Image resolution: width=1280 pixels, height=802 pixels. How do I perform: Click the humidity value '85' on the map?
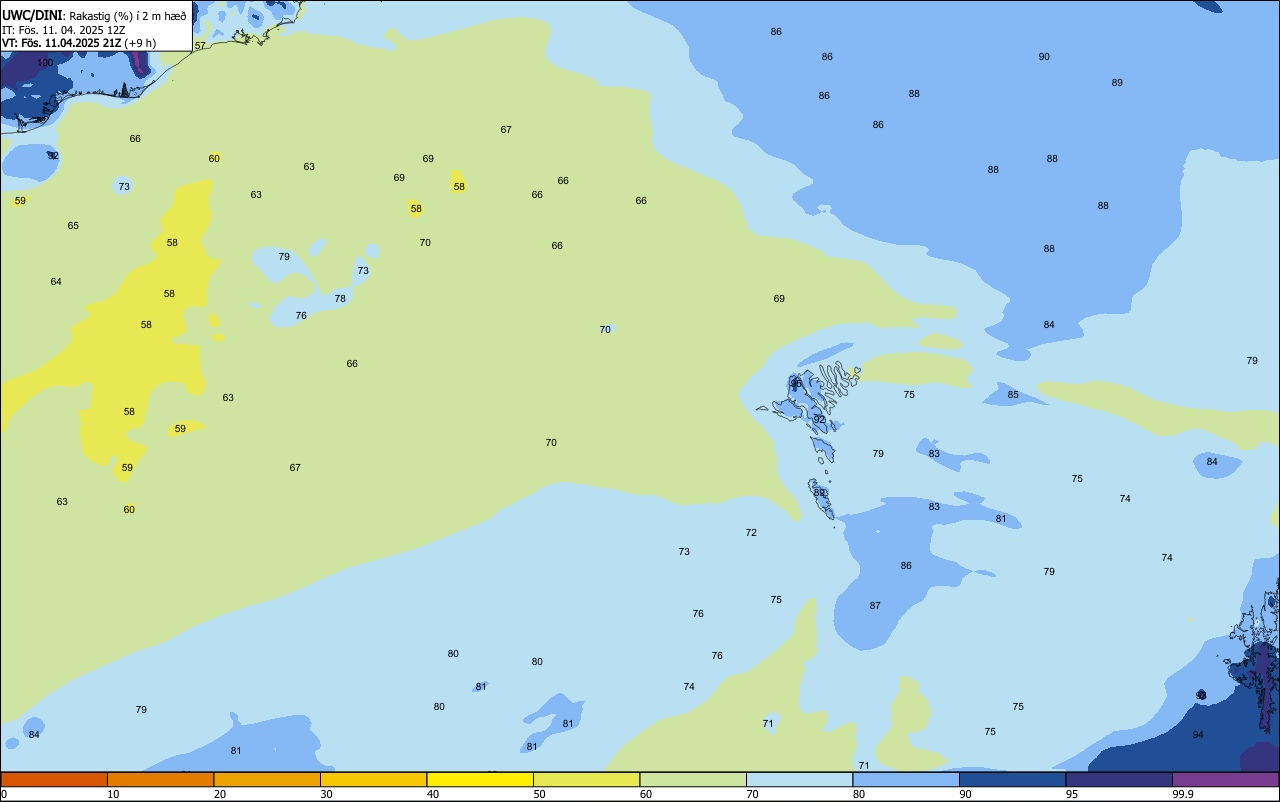(x=1013, y=395)
